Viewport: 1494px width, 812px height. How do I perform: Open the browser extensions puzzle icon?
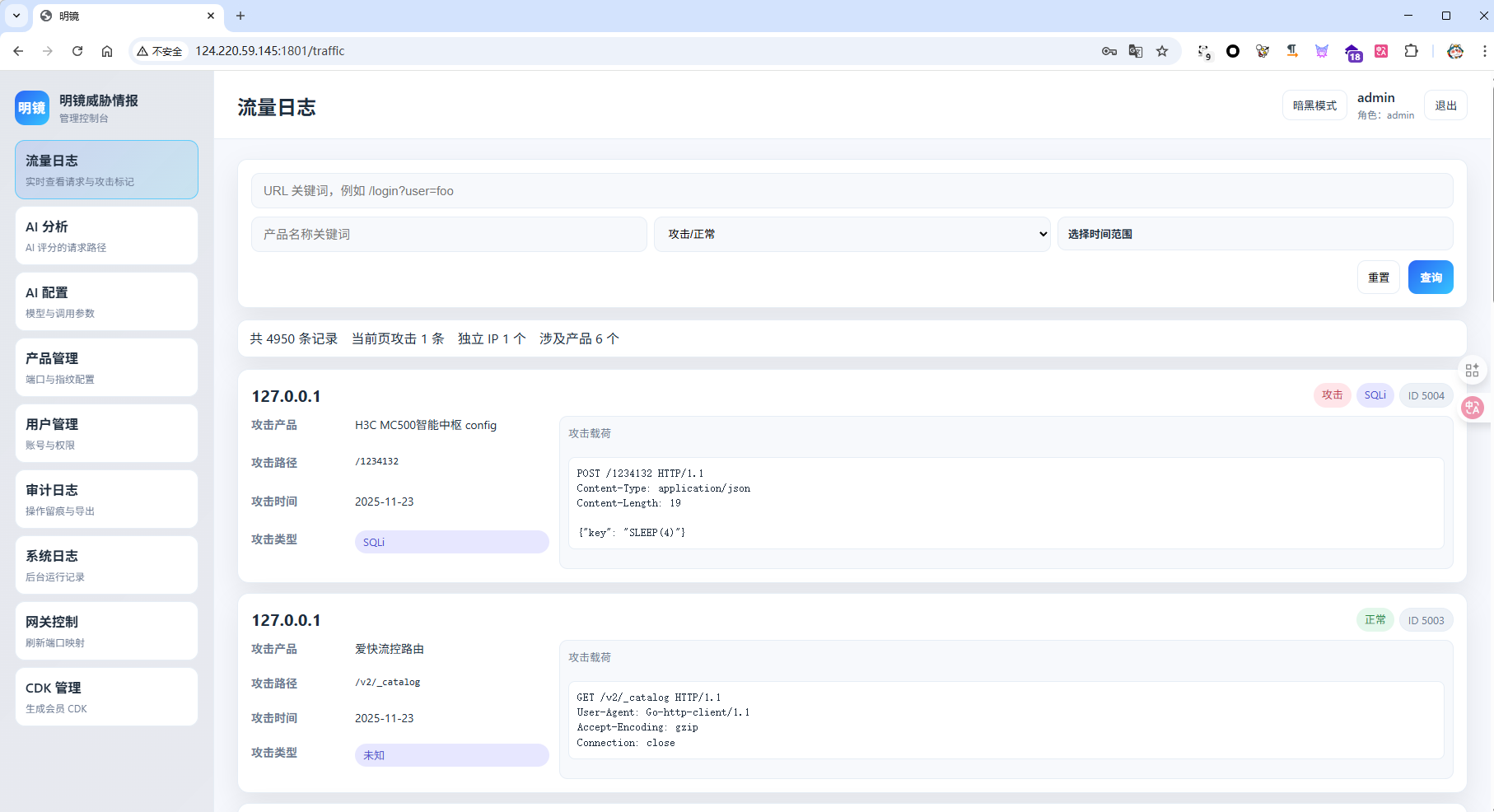pos(1411,51)
